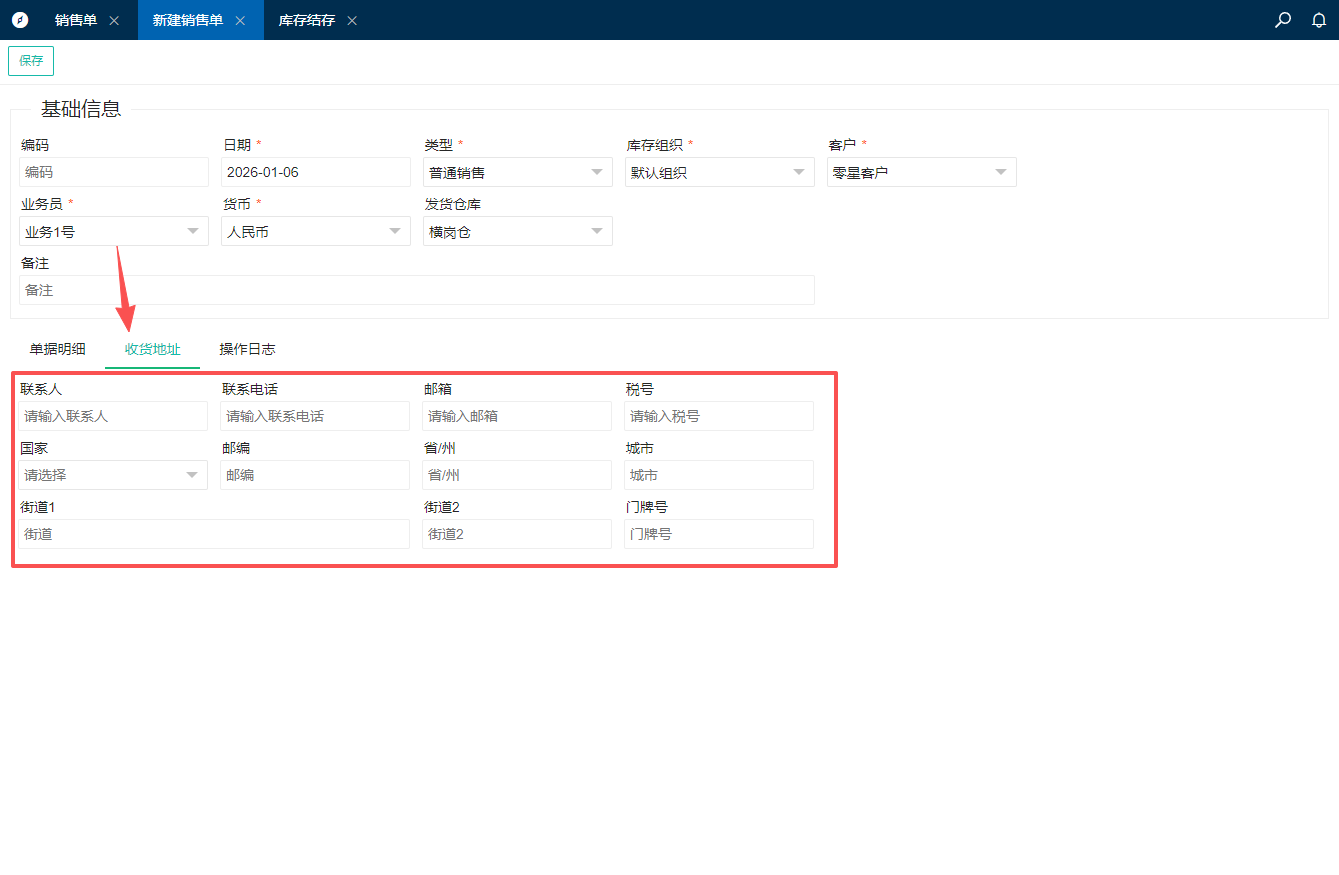This screenshot has width=1339, height=875.
Task: Focus the 备注 remarks field
Action: tap(416, 290)
